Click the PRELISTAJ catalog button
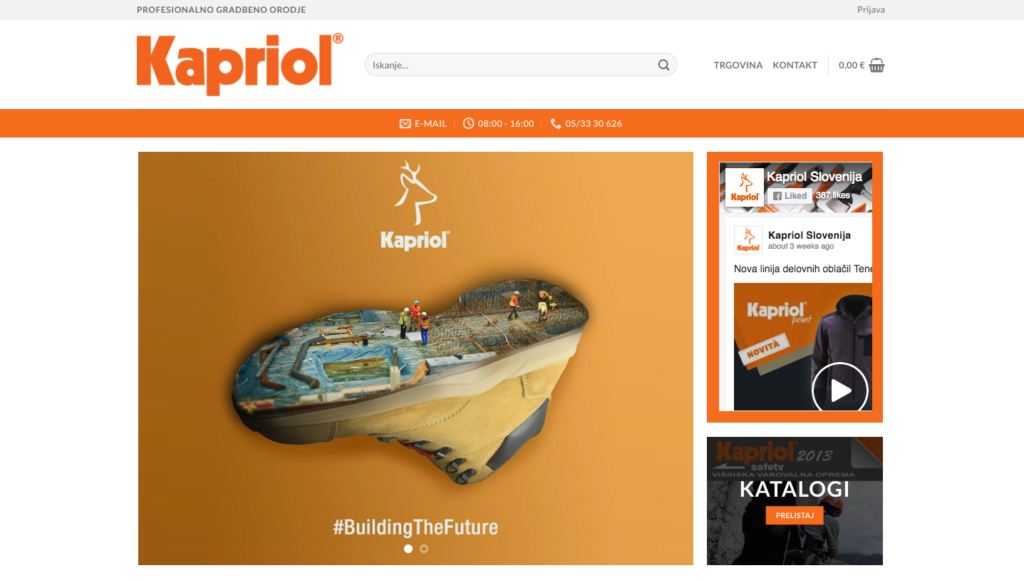This screenshot has height=581, width=1024. (794, 515)
